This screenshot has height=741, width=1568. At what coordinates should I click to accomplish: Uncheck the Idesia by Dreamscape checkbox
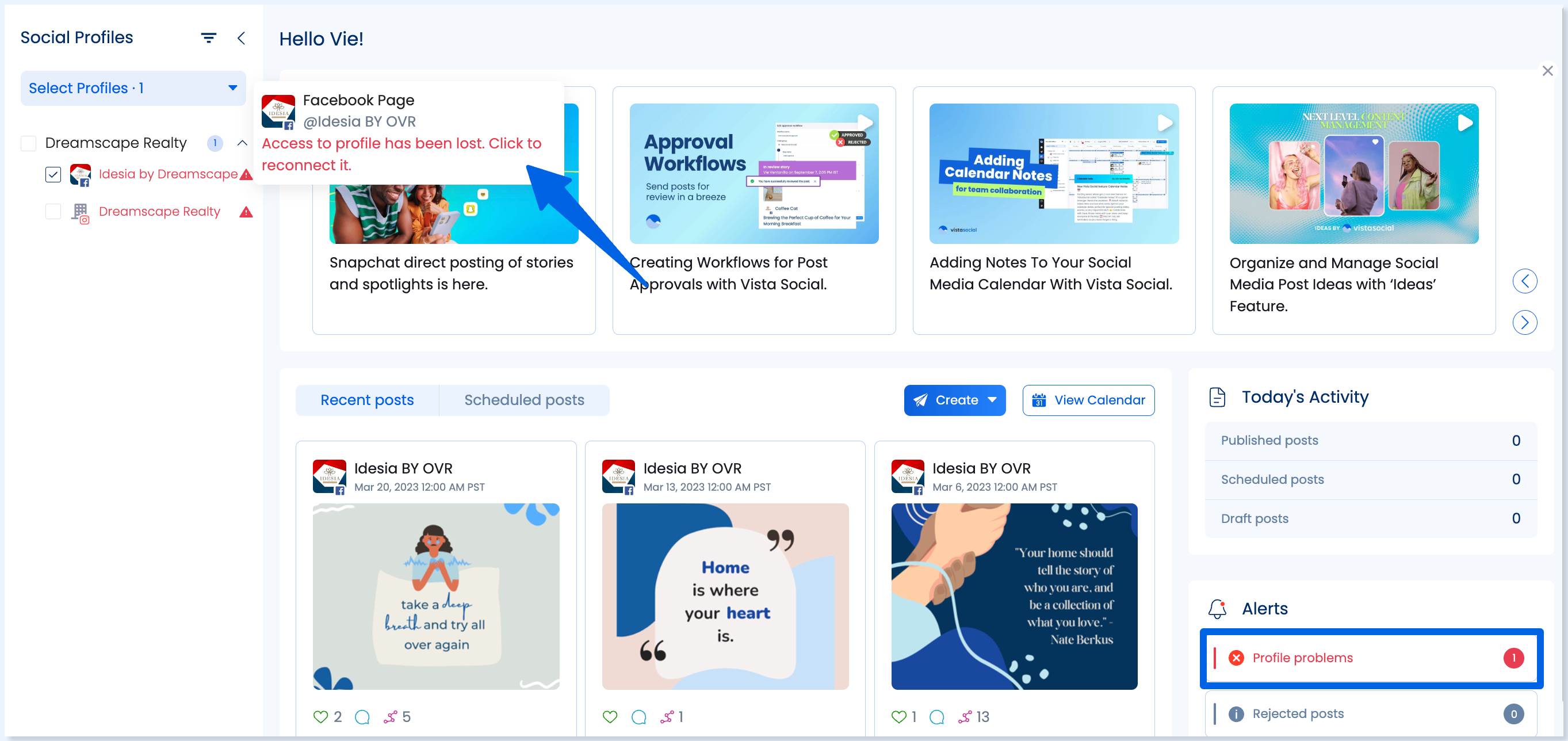click(x=53, y=175)
